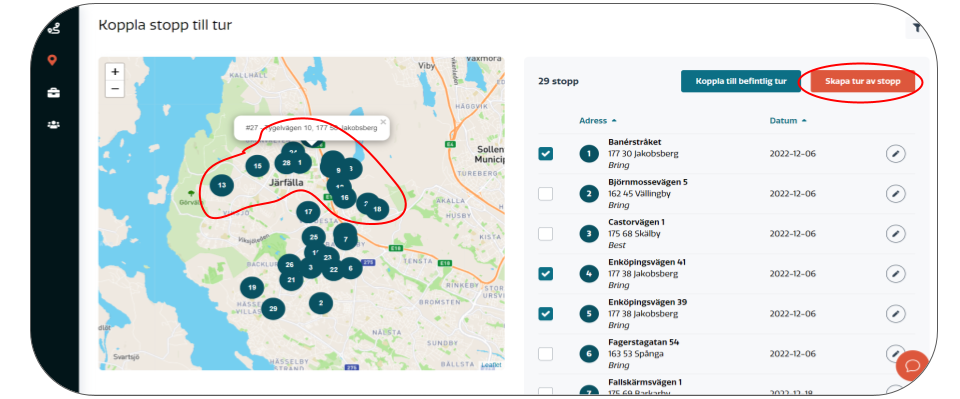This screenshot has height=399, width=960.
Task: Zoom in on the map
Action: point(114,71)
